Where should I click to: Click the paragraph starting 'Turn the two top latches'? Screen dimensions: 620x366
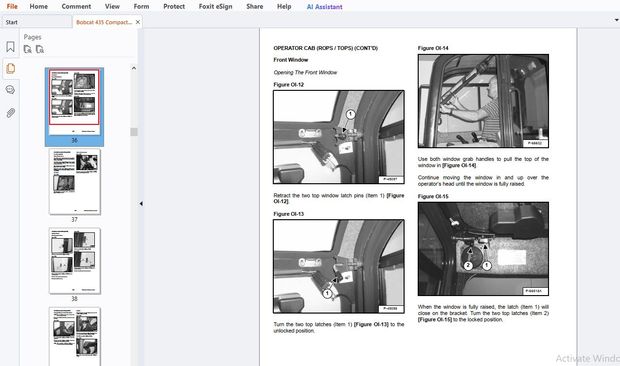(x=339, y=327)
